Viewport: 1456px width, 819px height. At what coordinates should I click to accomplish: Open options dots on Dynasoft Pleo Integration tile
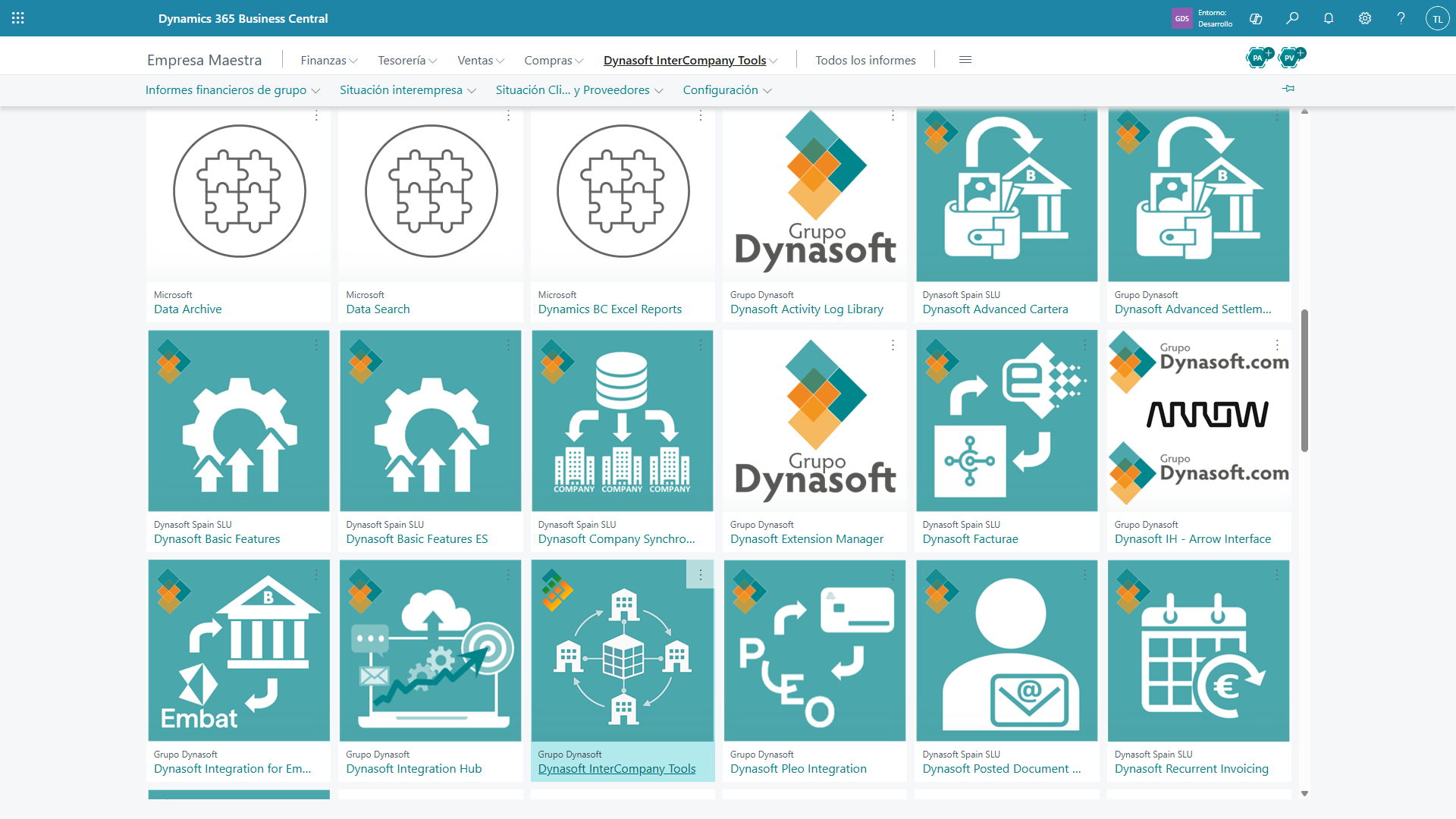coord(893,575)
